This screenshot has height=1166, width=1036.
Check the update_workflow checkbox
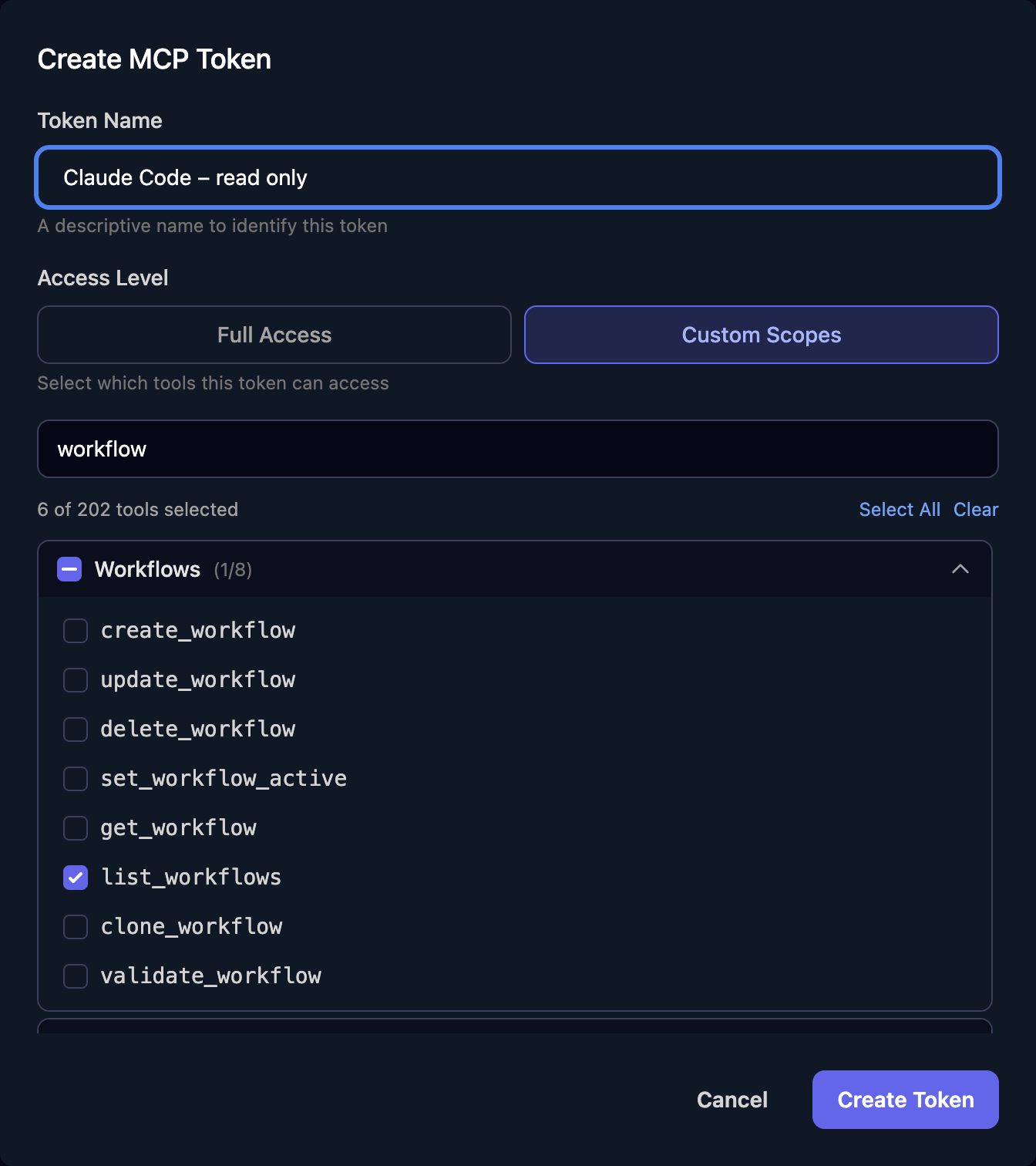76,680
